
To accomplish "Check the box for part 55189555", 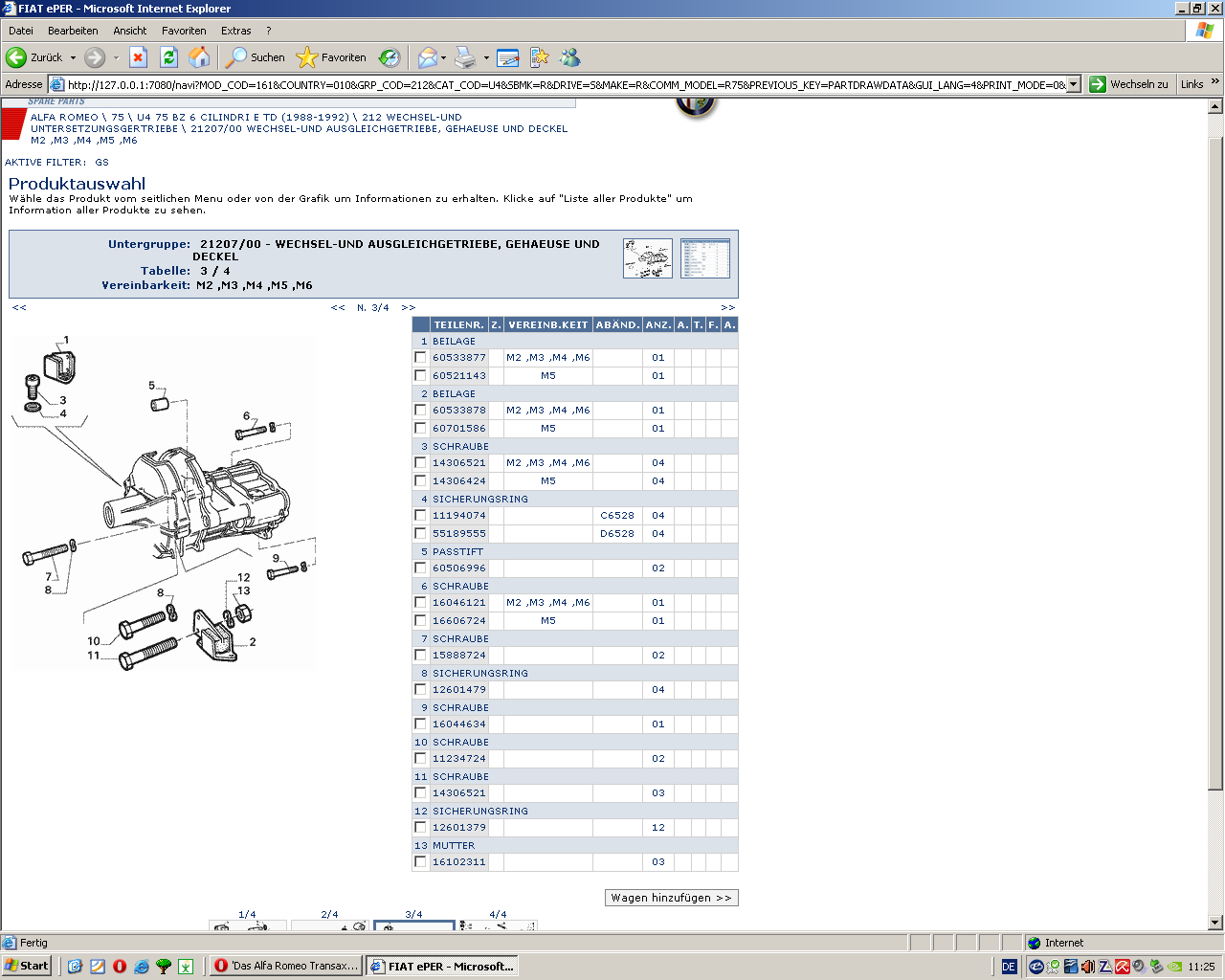I will pyautogui.click(x=420, y=533).
